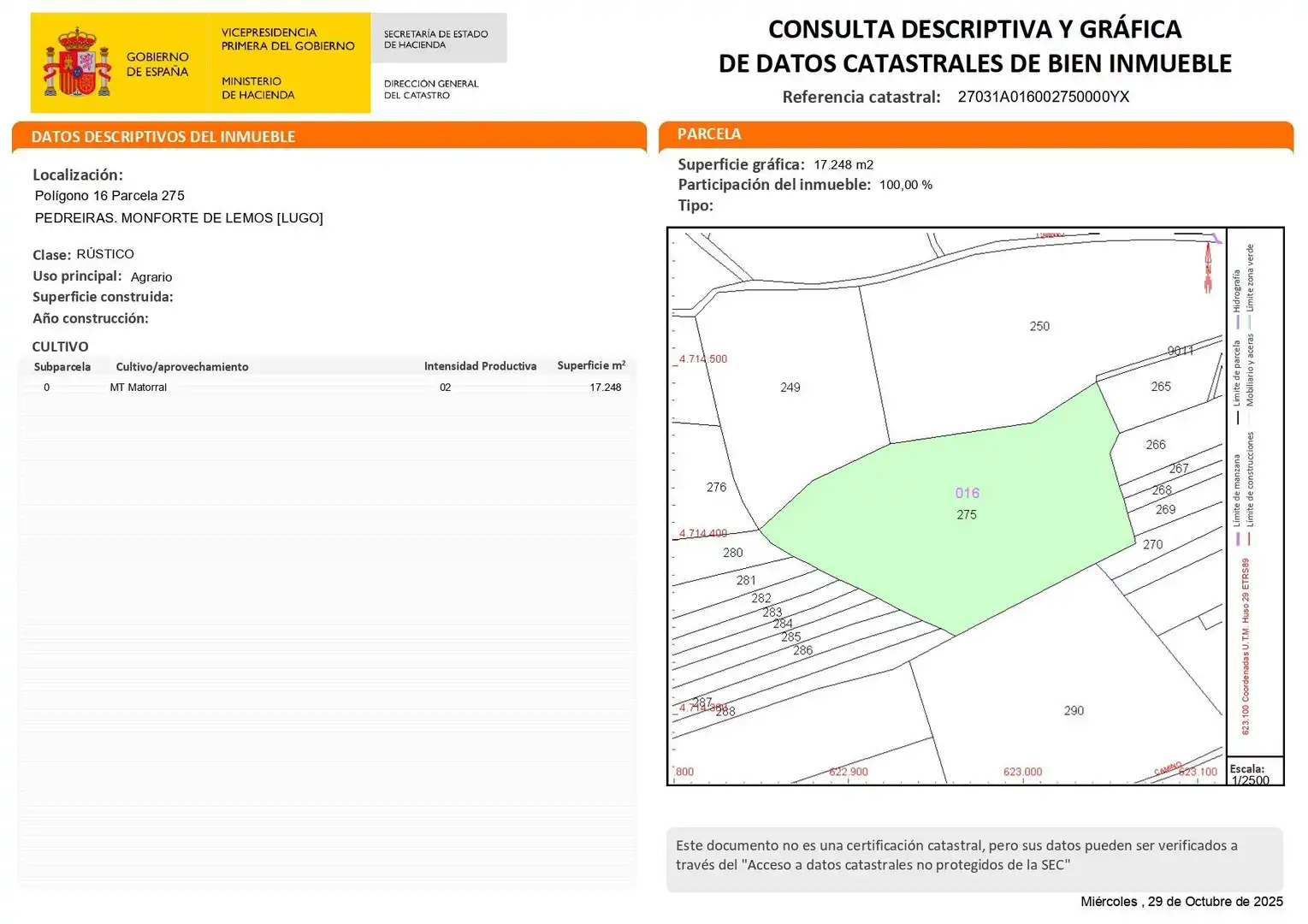Click the SECRETARÍA DE ESTADO DE HACIENDA box
1308x924 pixels.
(439, 38)
